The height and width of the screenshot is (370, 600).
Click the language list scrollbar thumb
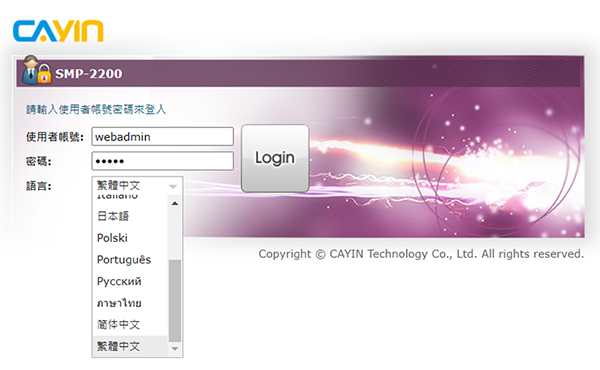click(x=175, y=300)
